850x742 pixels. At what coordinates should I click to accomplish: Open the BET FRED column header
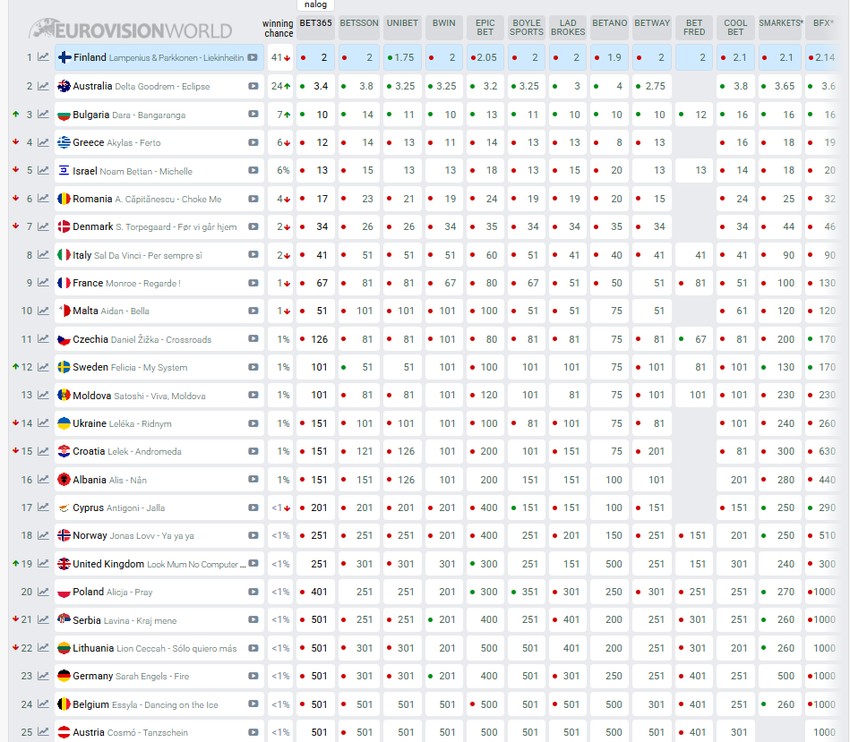(x=694, y=27)
